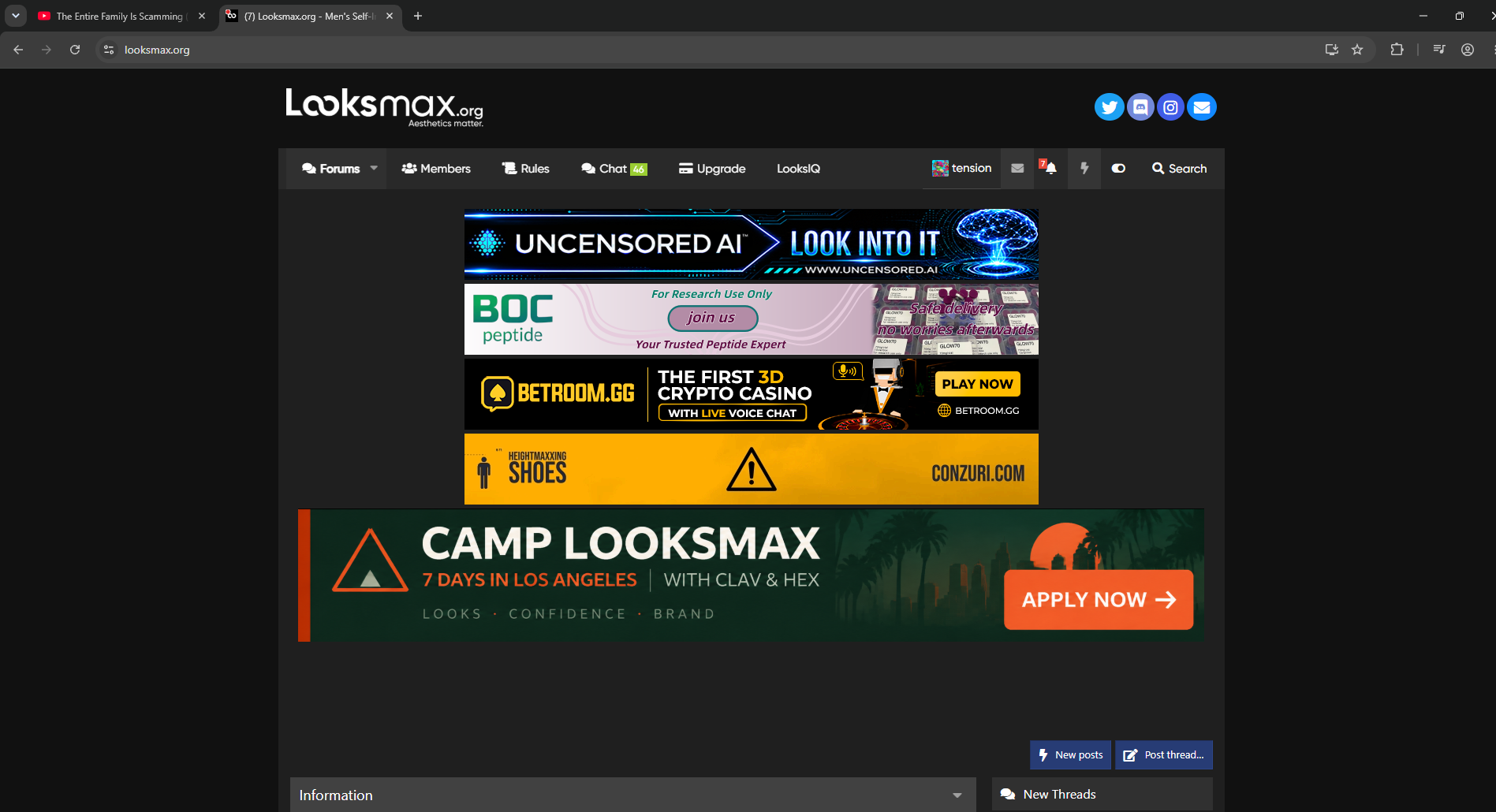Open the media controls icon in toolbar
1496x812 pixels.
coord(1439,50)
